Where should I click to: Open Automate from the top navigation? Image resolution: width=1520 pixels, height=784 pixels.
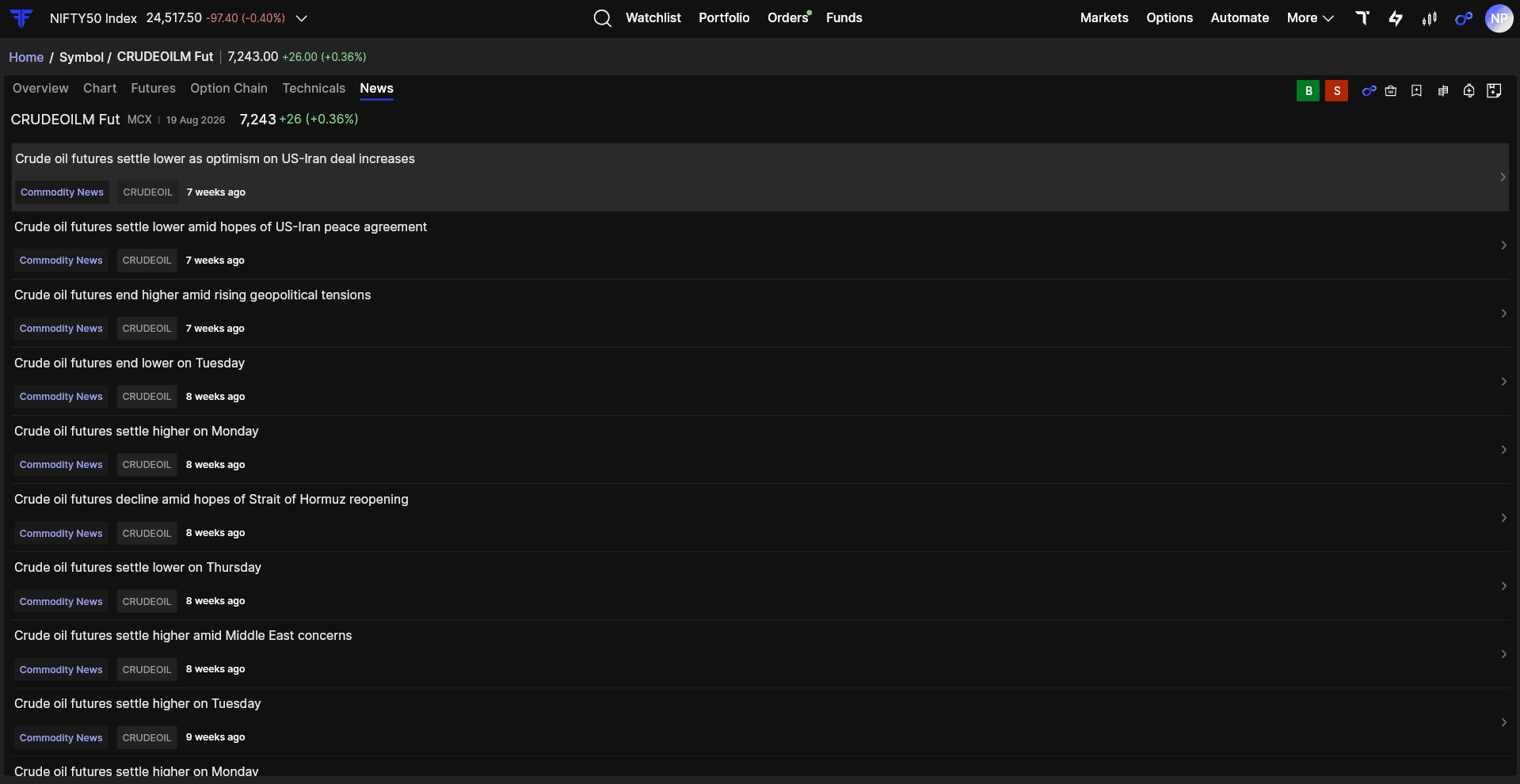[x=1240, y=18]
